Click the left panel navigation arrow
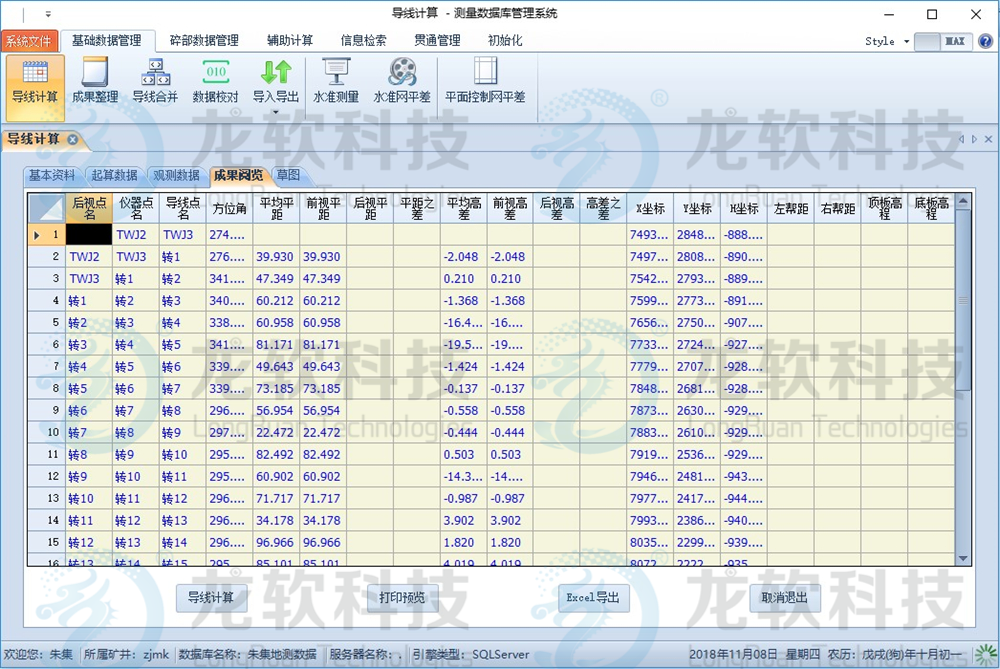Viewport: 1000px width, 669px height. coord(962,139)
